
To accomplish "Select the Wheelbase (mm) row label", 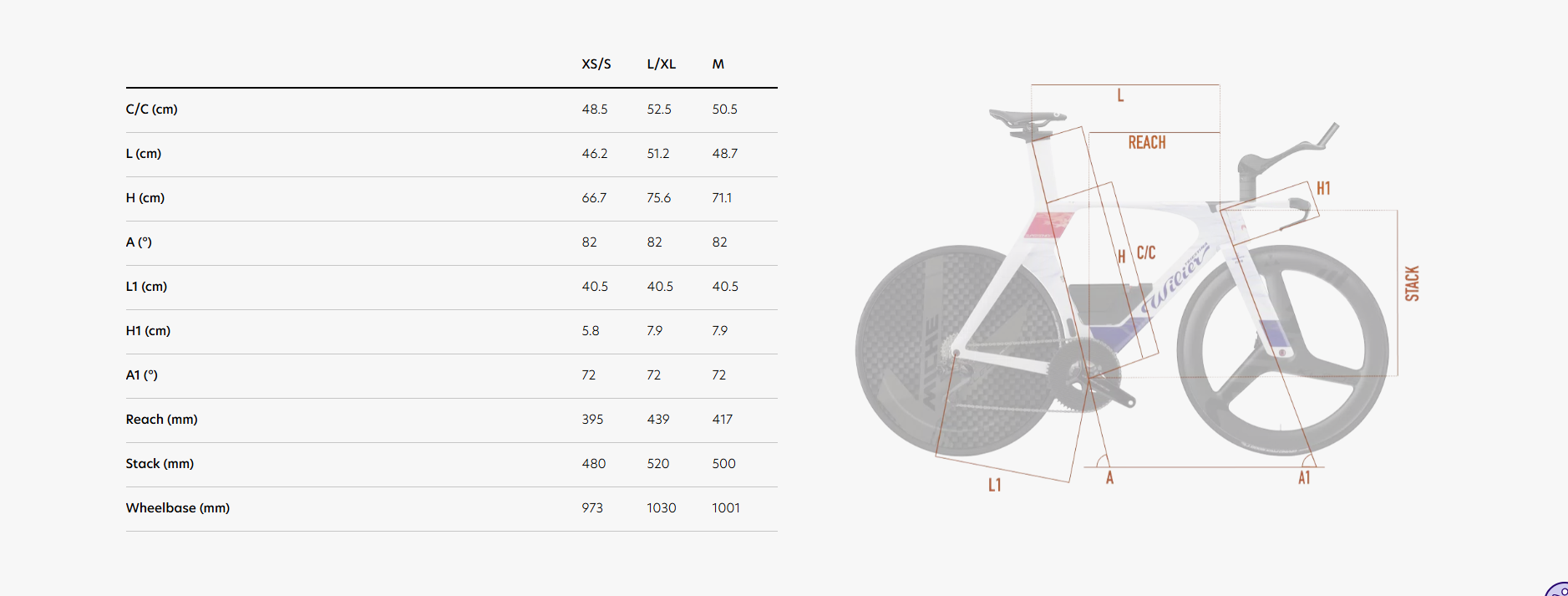I will 178,508.
